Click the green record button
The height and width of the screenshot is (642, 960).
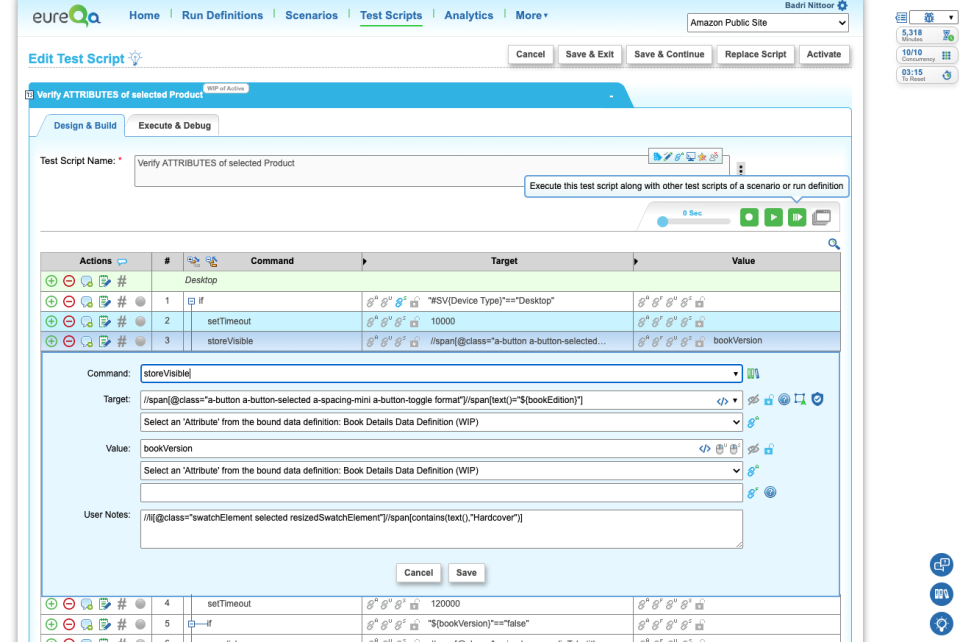coord(749,217)
